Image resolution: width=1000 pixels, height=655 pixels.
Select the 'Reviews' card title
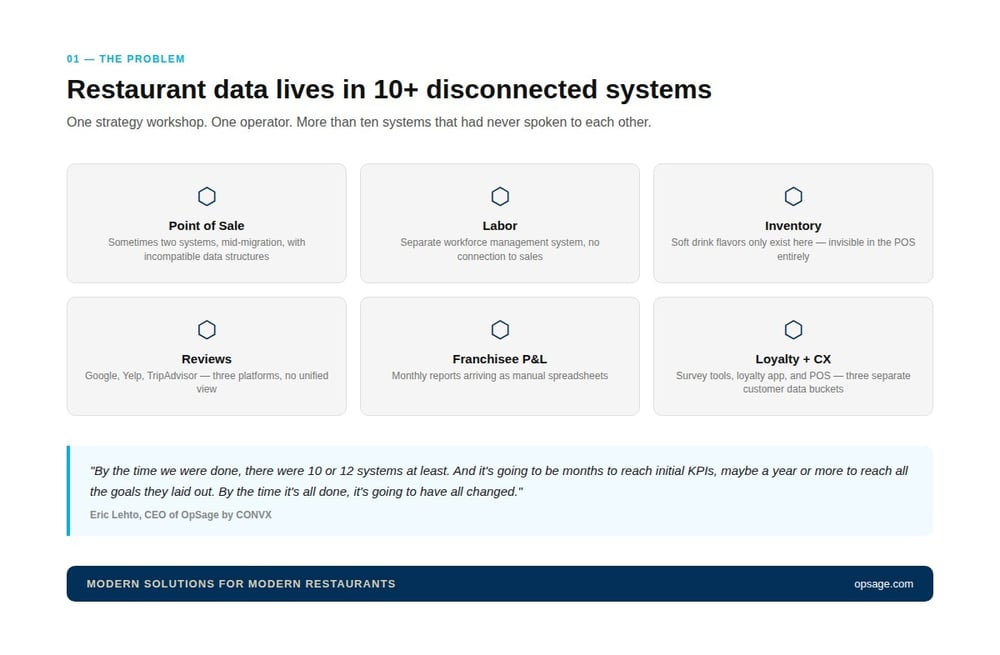(207, 359)
